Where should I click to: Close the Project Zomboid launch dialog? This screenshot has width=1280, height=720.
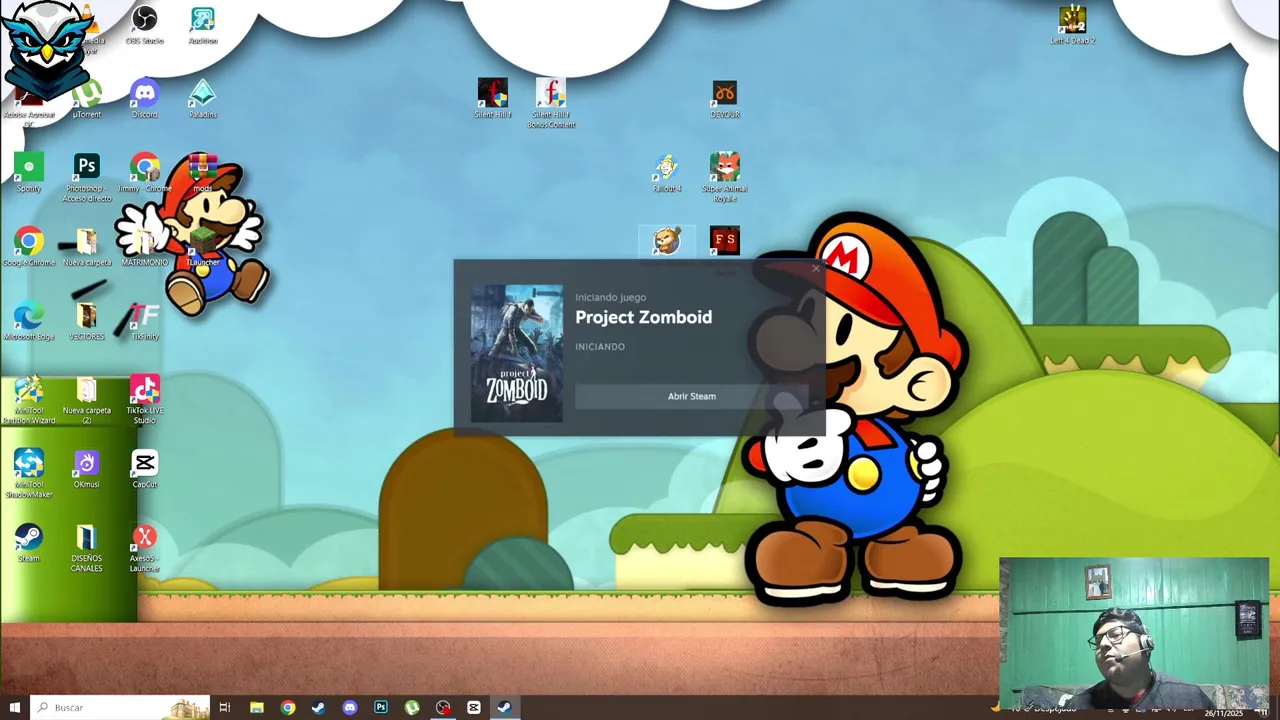coord(816,269)
